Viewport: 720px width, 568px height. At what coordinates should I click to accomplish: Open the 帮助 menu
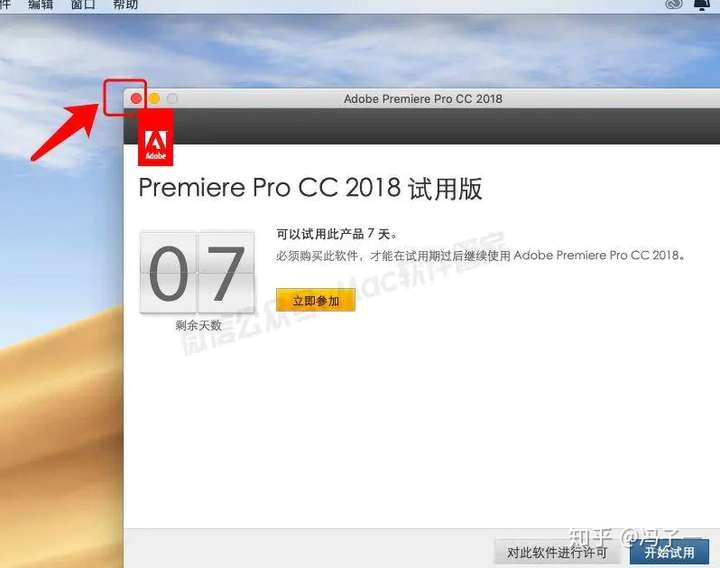[x=125, y=5]
